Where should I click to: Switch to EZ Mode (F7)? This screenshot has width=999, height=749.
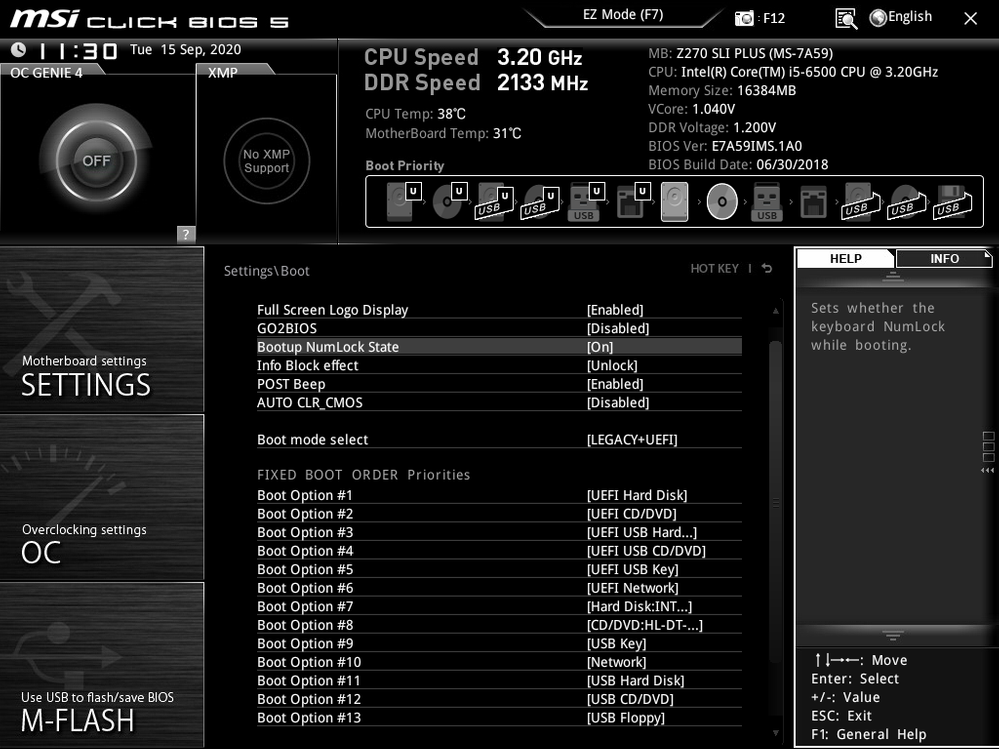(x=623, y=15)
